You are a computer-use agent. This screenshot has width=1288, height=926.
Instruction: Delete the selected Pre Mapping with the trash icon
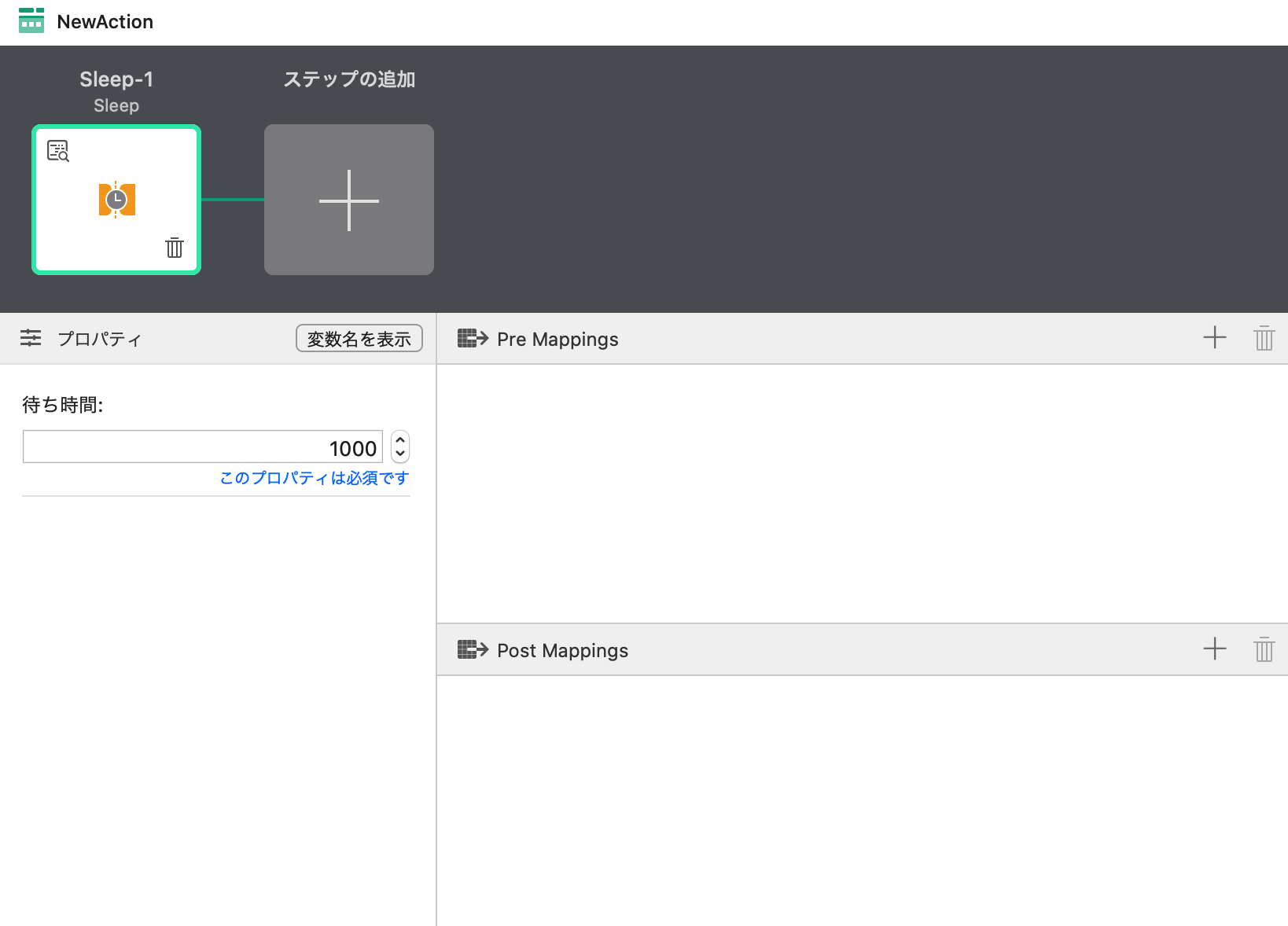[x=1264, y=338]
